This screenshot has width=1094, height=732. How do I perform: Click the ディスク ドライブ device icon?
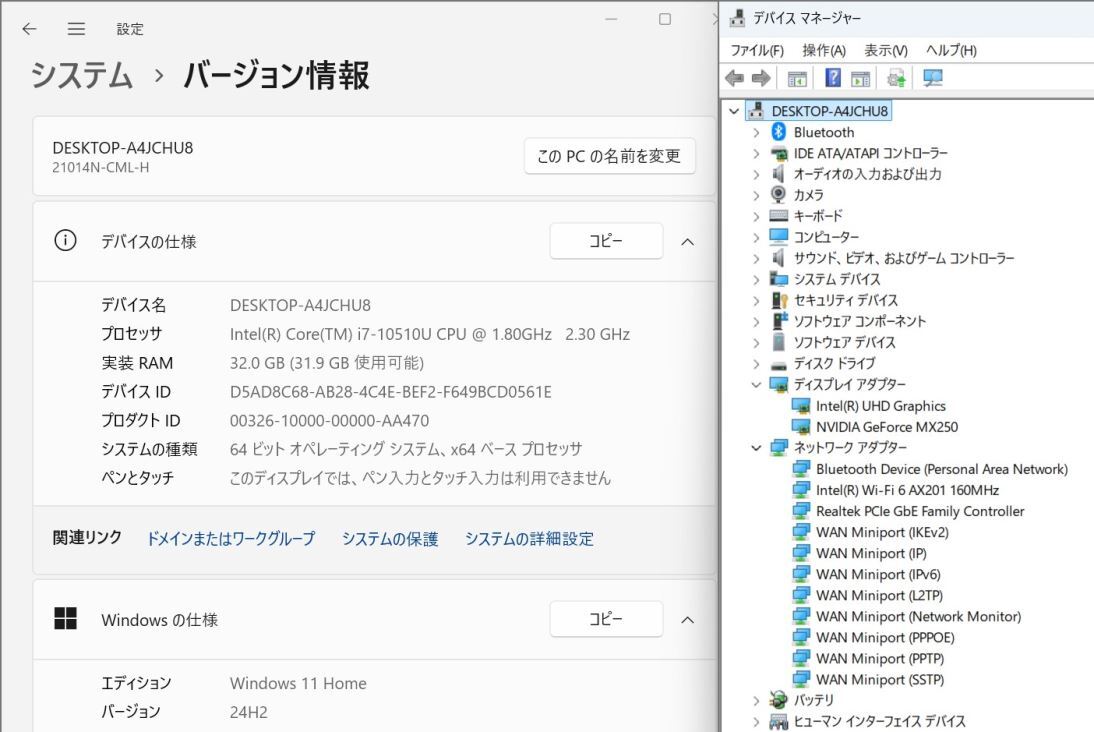[779, 364]
